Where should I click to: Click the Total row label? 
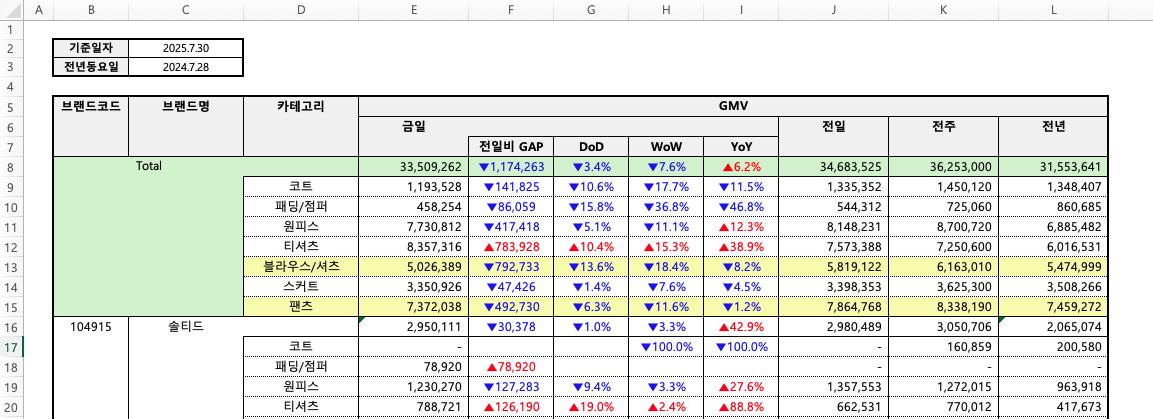(x=149, y=166)
